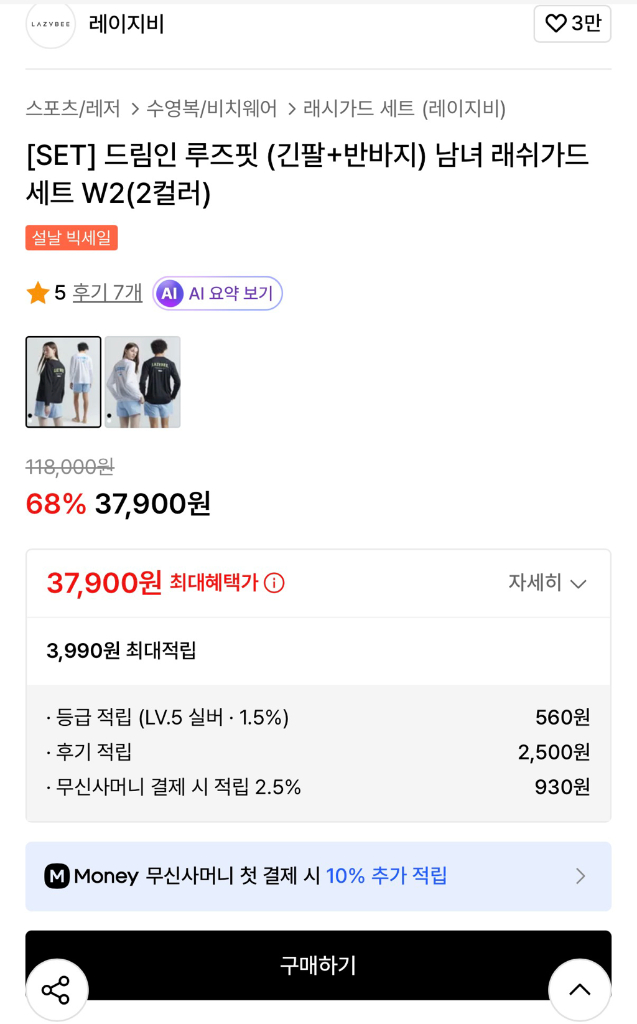The height and width of the screenshot is (1024, 637).
Task: Click the 68% discount price text
Action: pyautogui.click(x=55, y=505)
